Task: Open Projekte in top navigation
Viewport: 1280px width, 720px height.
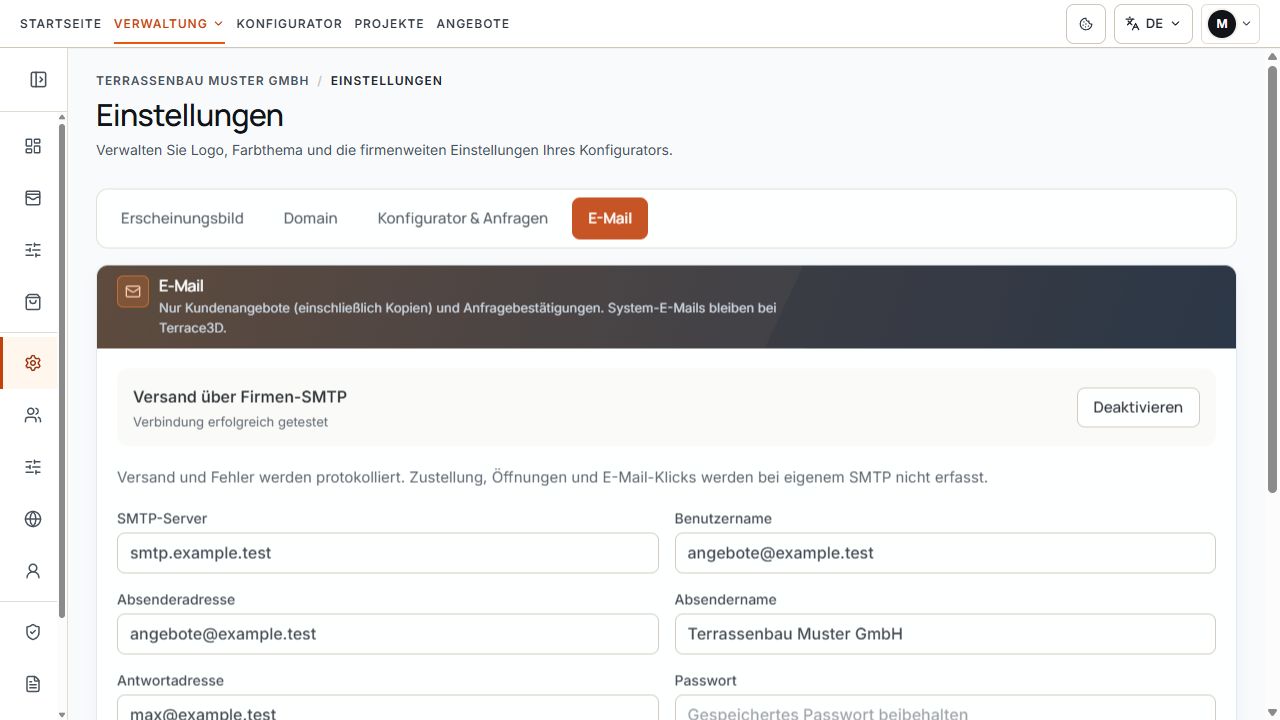Action: click(x=389, y=24)
